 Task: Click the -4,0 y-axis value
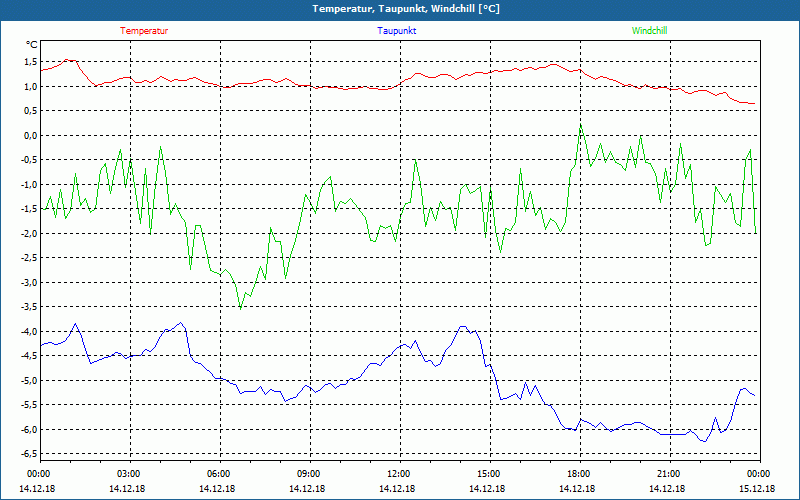coord(29,332)
